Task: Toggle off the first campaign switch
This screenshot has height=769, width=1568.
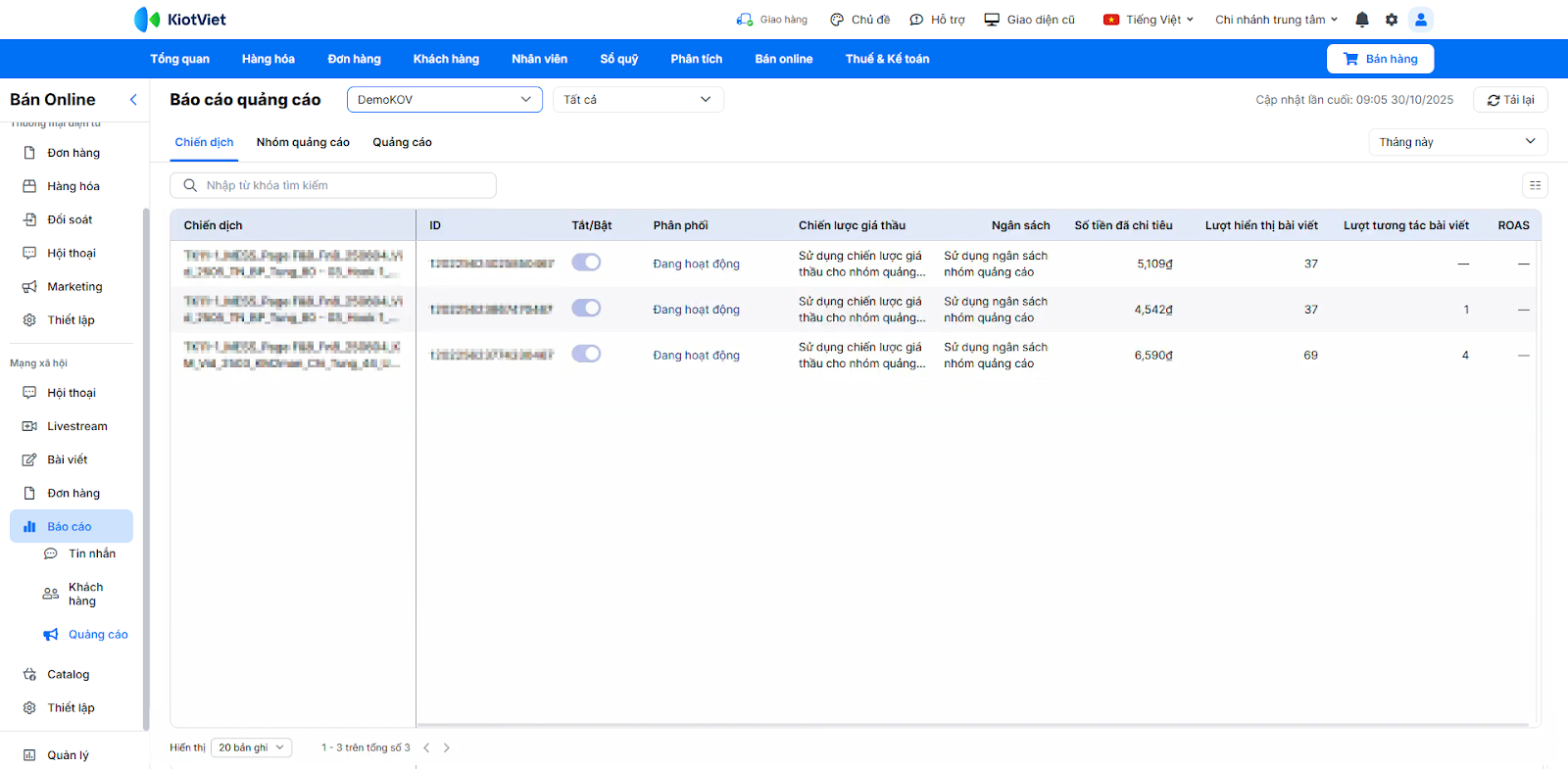Action: click(x=586, y=263)
